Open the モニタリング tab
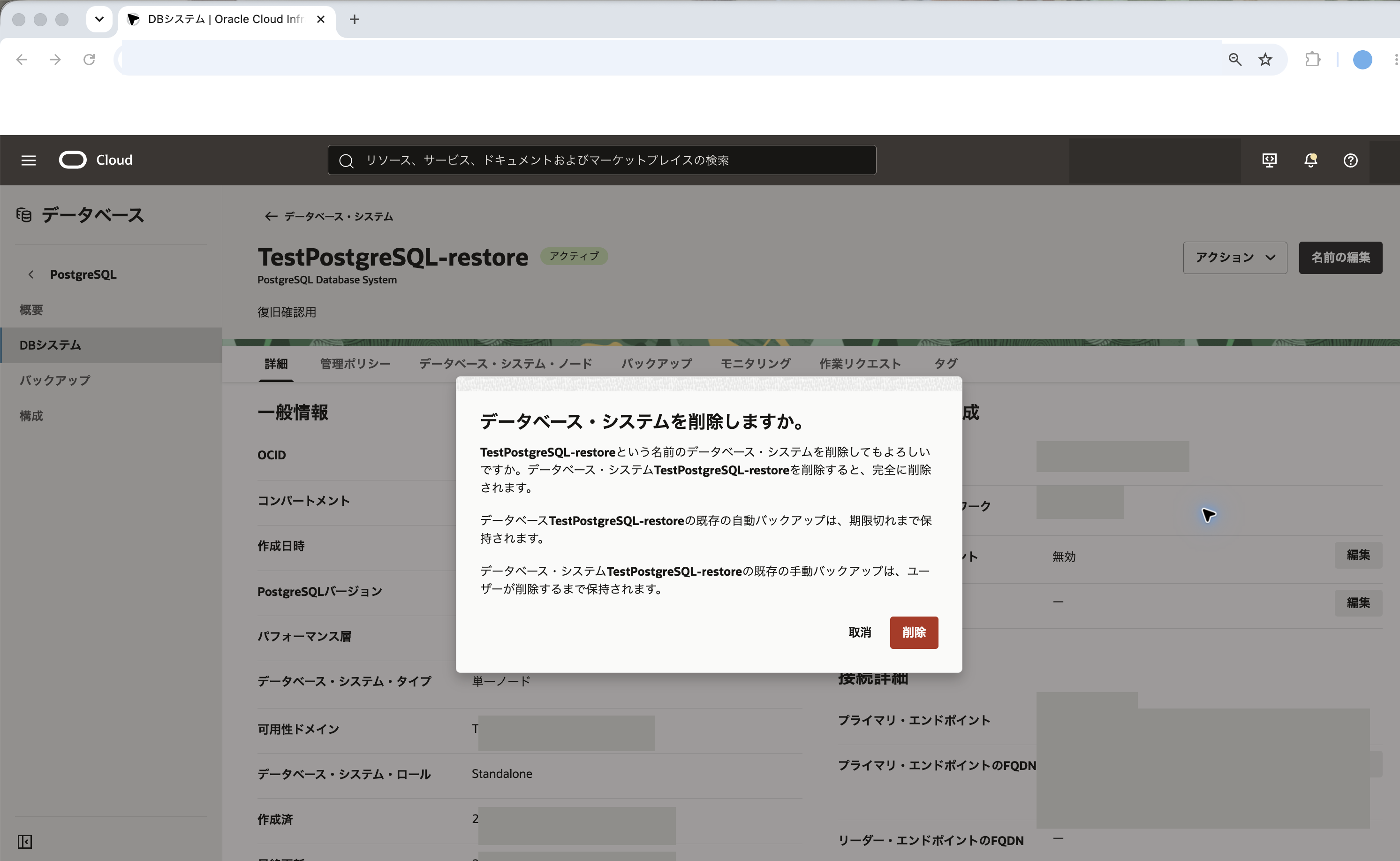This screenshot has height=861, width=1400. [x=755, y=364]
